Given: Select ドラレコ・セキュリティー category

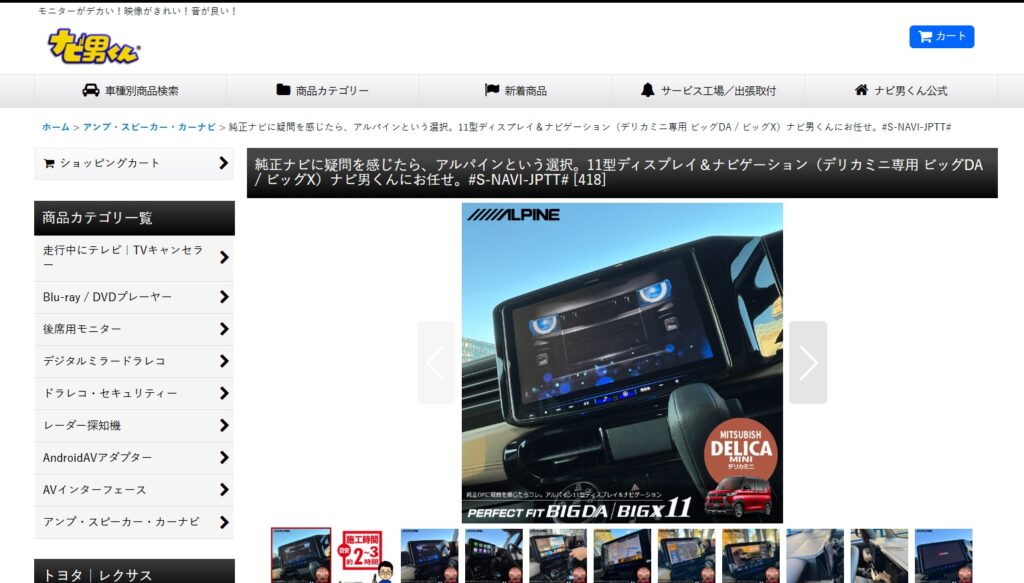Looking at the screenshot, I should tap(134, 393).
